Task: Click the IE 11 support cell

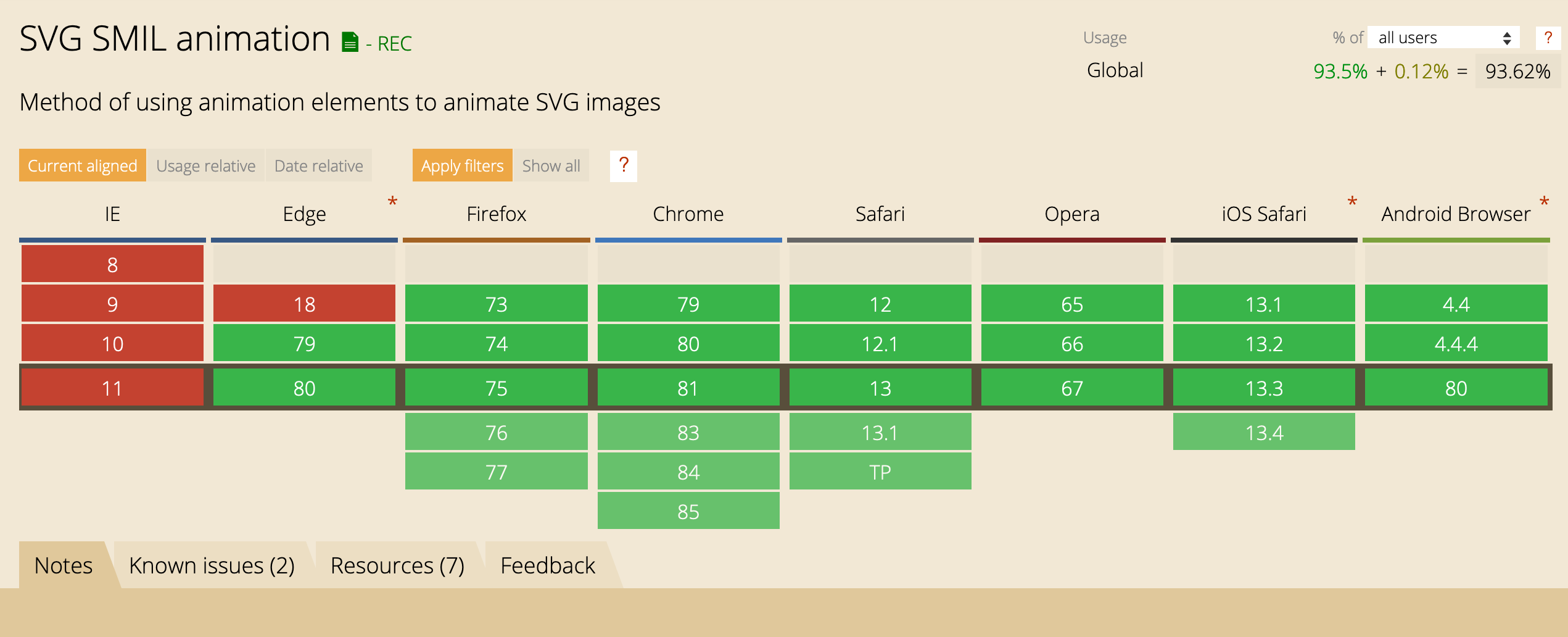Action: coord(112,388)
